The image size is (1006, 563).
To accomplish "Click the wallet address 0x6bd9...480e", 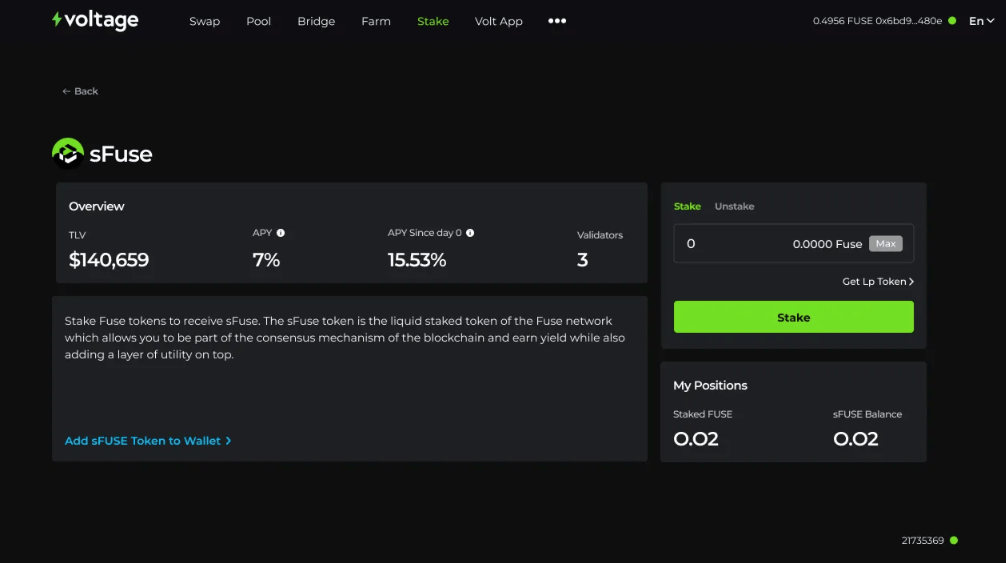I will click(908, 21).
